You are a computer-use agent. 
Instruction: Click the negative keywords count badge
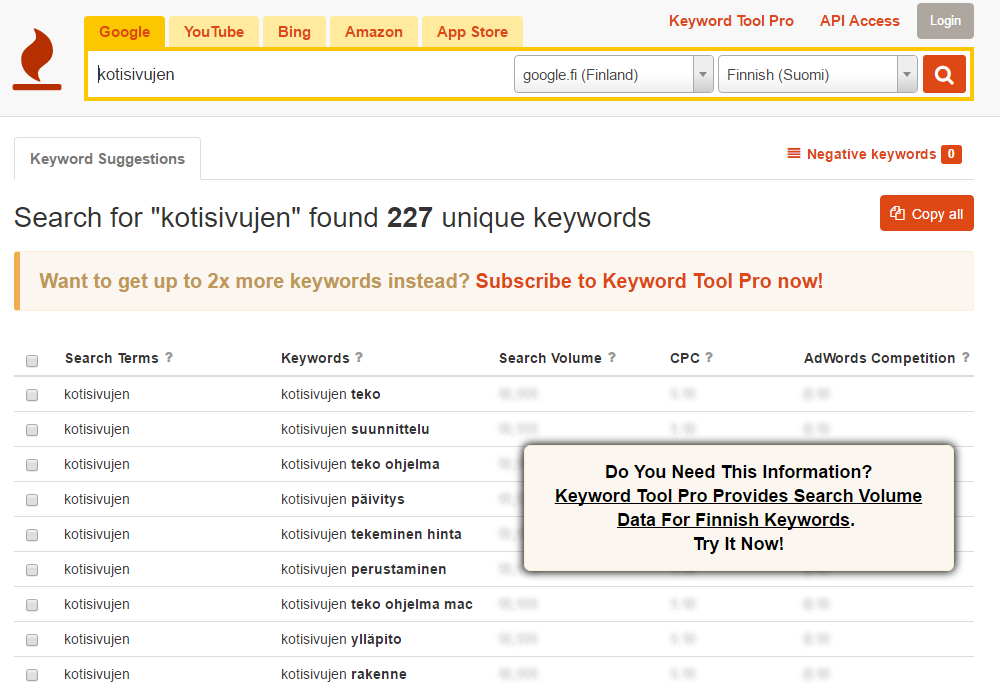[x=951, y=154]
